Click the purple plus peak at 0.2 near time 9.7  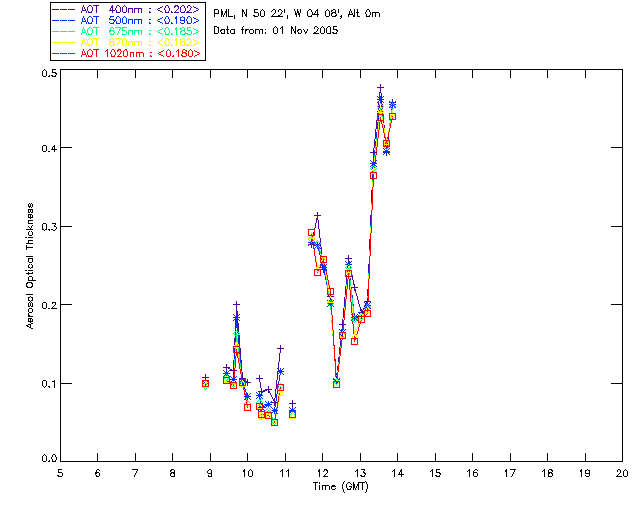(x=236, y=305)
